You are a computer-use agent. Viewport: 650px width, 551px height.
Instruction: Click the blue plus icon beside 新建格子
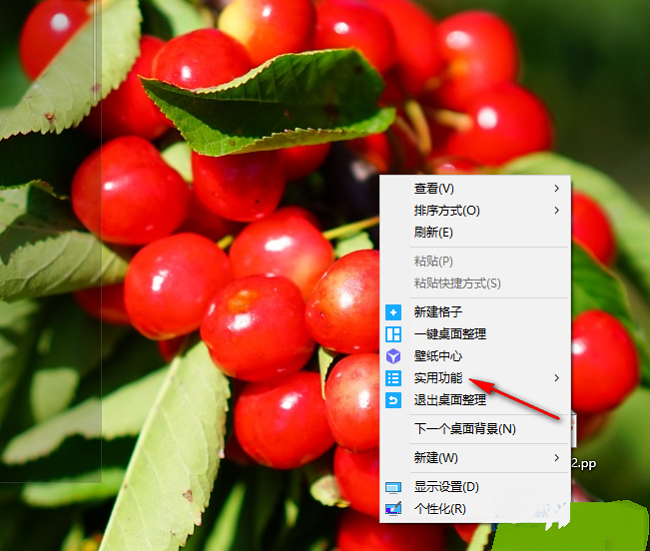click(393, 312)
